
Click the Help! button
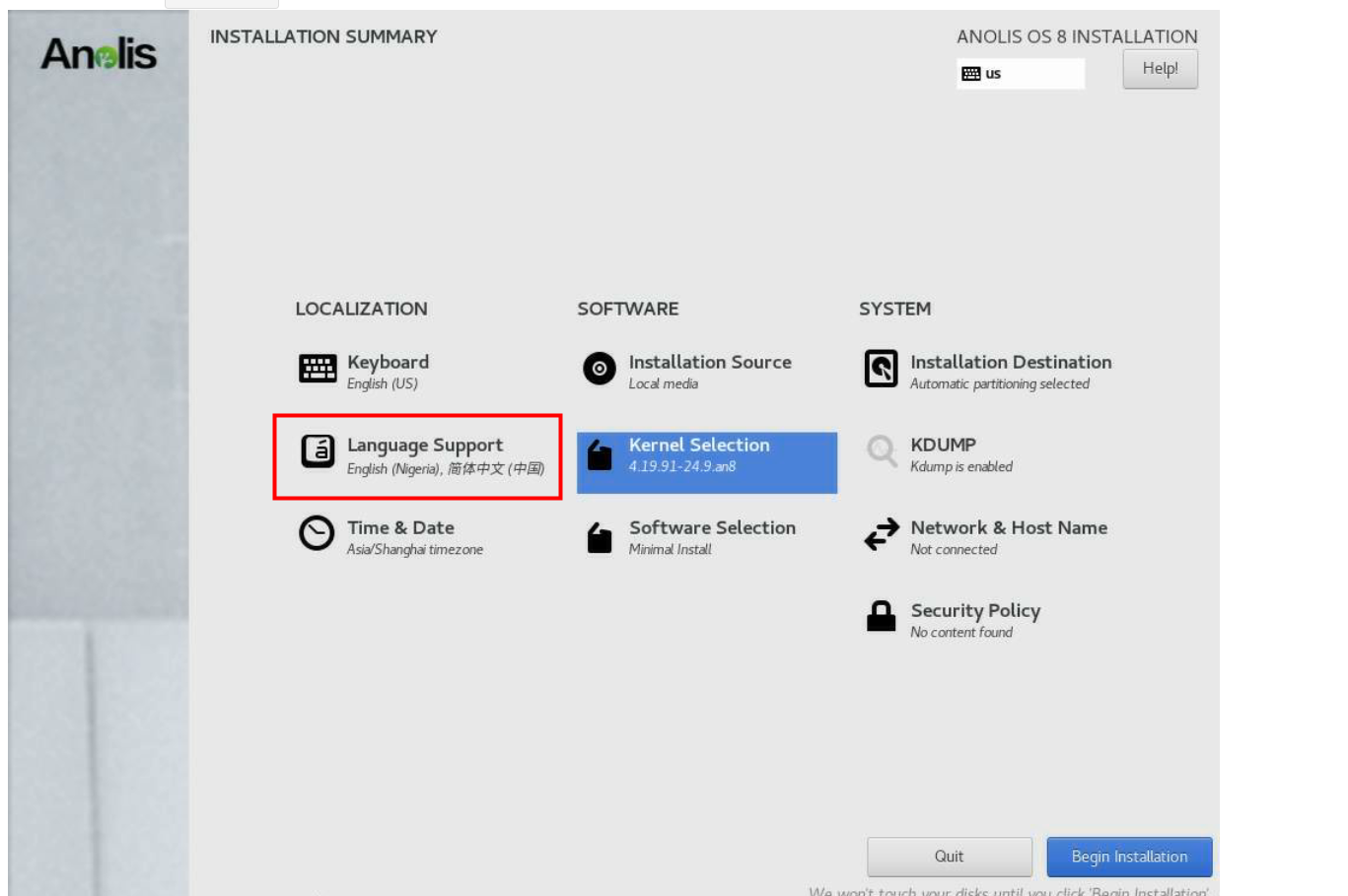coord(1160,69)
